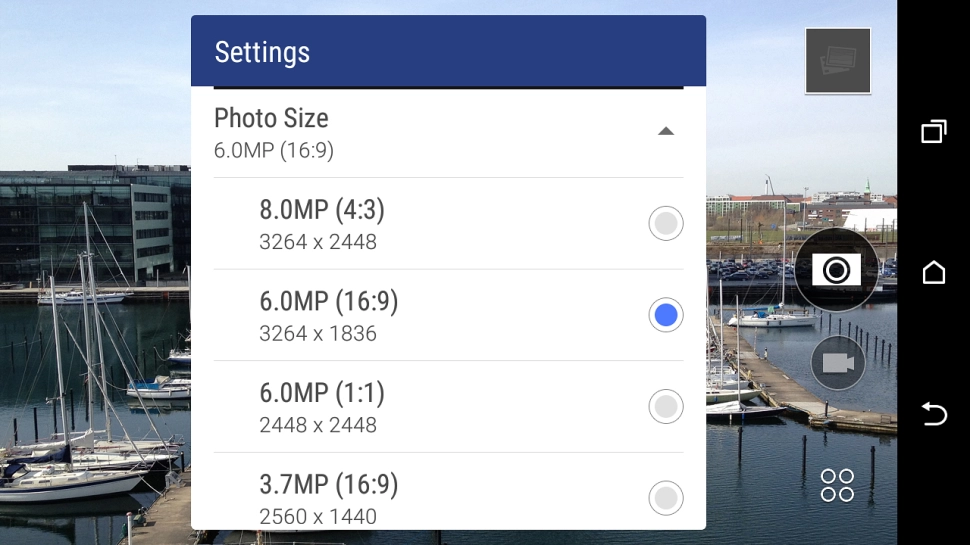Screen dimensions: 970x545
Task: Tap the 3264 x 1836 resolution text
Action: coord(318,334)
